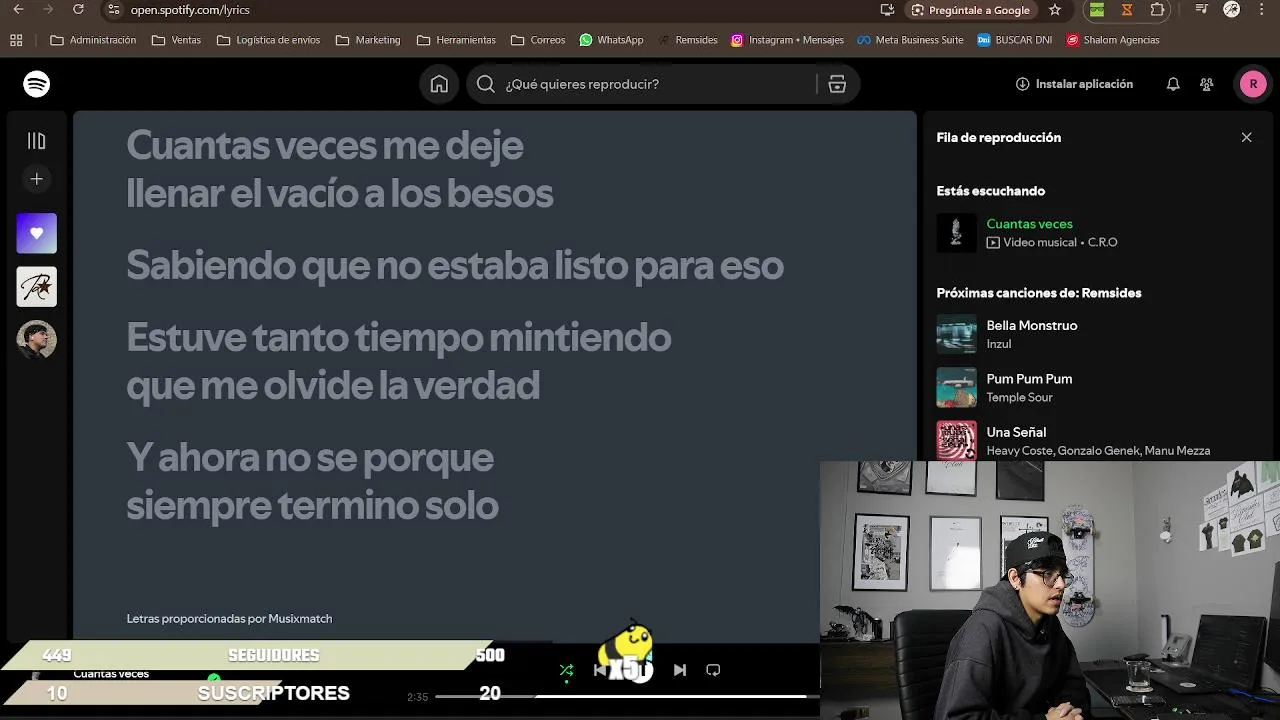Open Shalom Agencias bookmark
Screen dimensions: 1280x720
pos(1113,40)
